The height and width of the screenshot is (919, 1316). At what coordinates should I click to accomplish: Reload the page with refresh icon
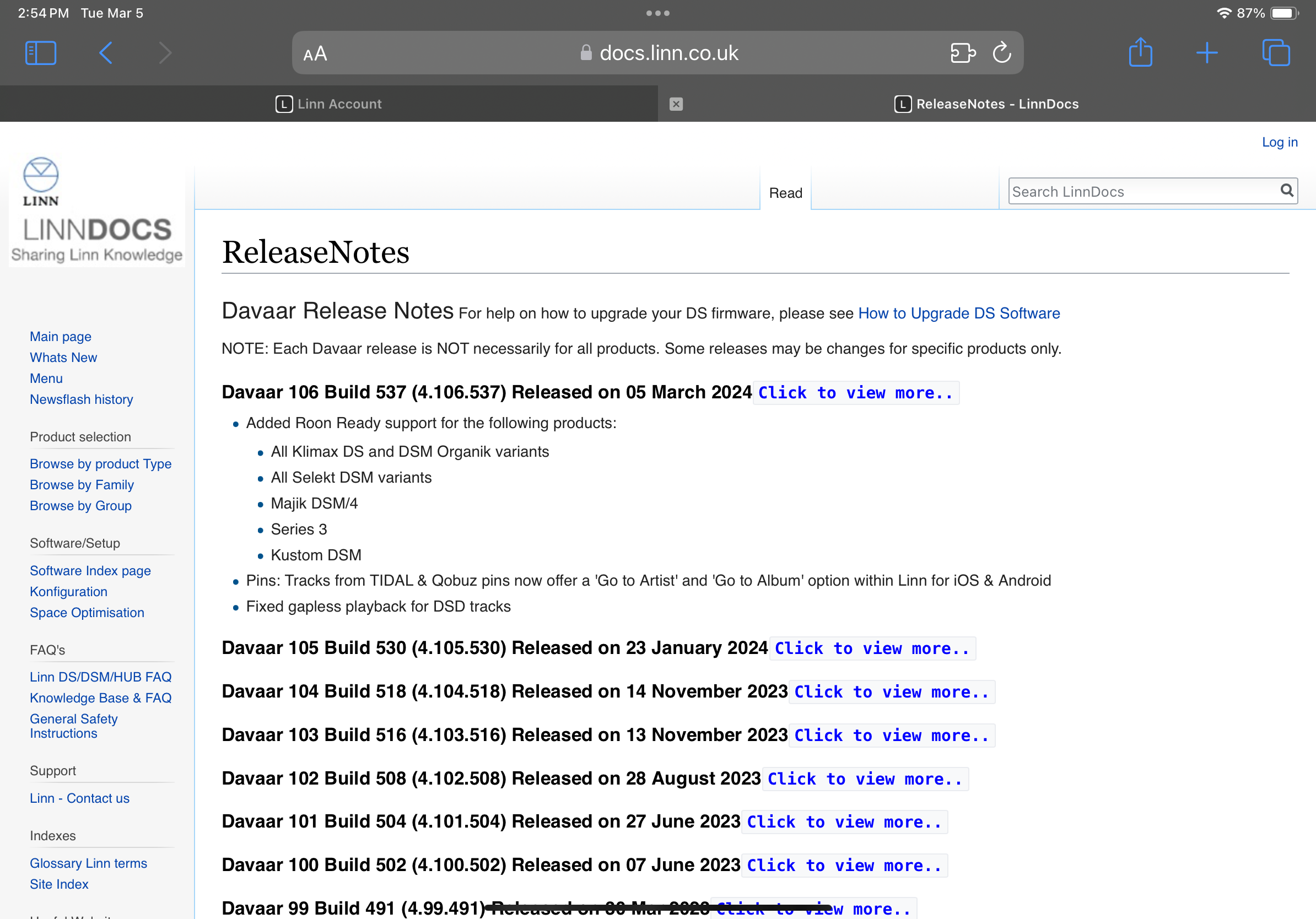tap(1001, 53)
